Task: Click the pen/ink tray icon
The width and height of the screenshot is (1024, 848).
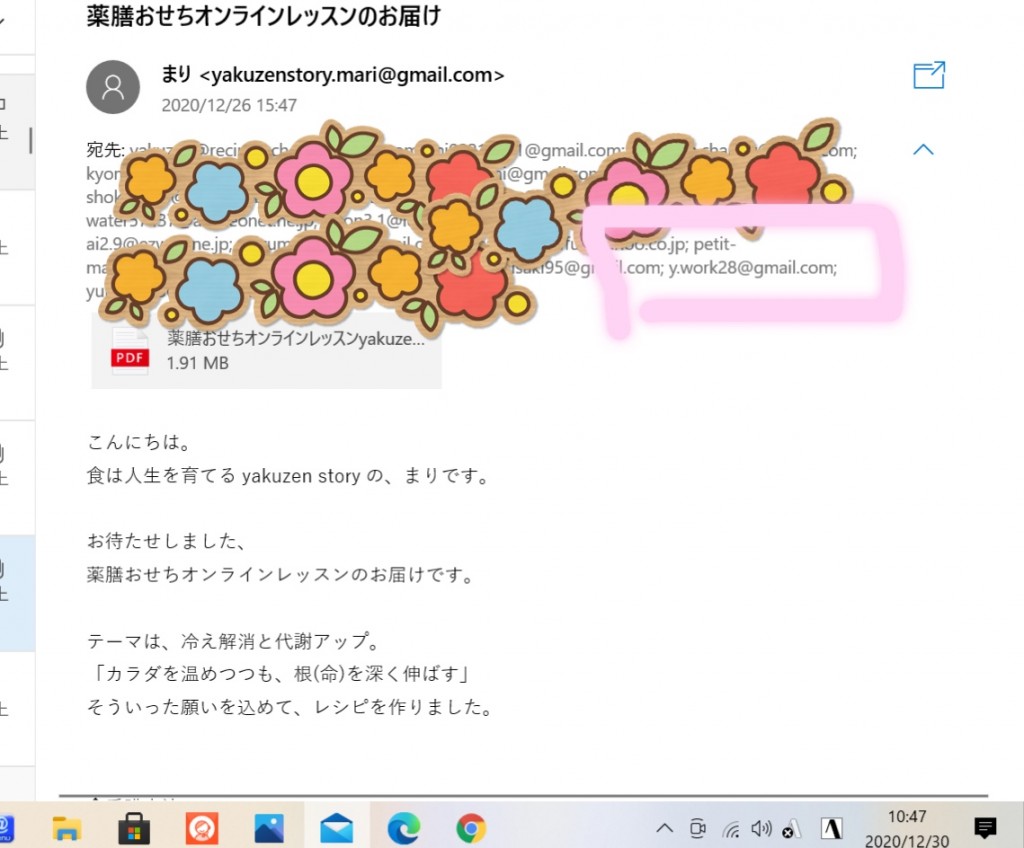Action: 790,830
